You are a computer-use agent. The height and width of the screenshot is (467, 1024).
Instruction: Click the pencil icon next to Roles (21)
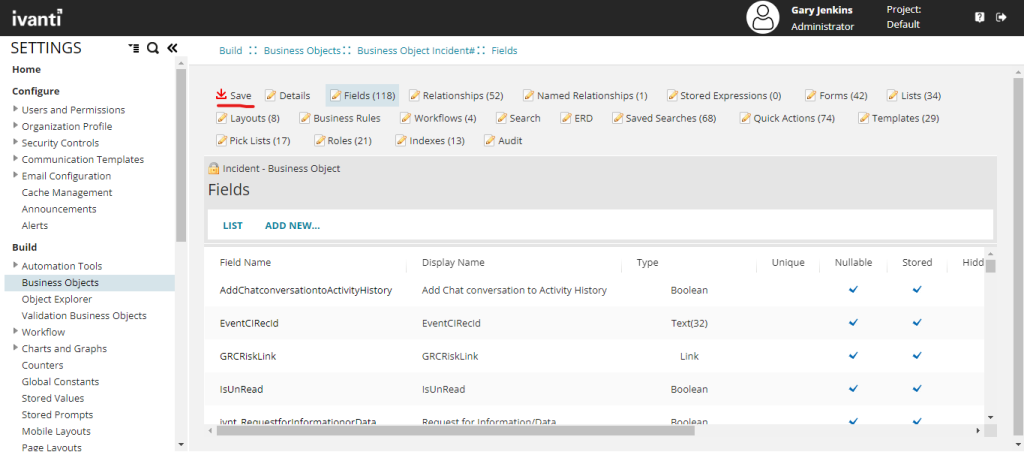coord(319,140)
